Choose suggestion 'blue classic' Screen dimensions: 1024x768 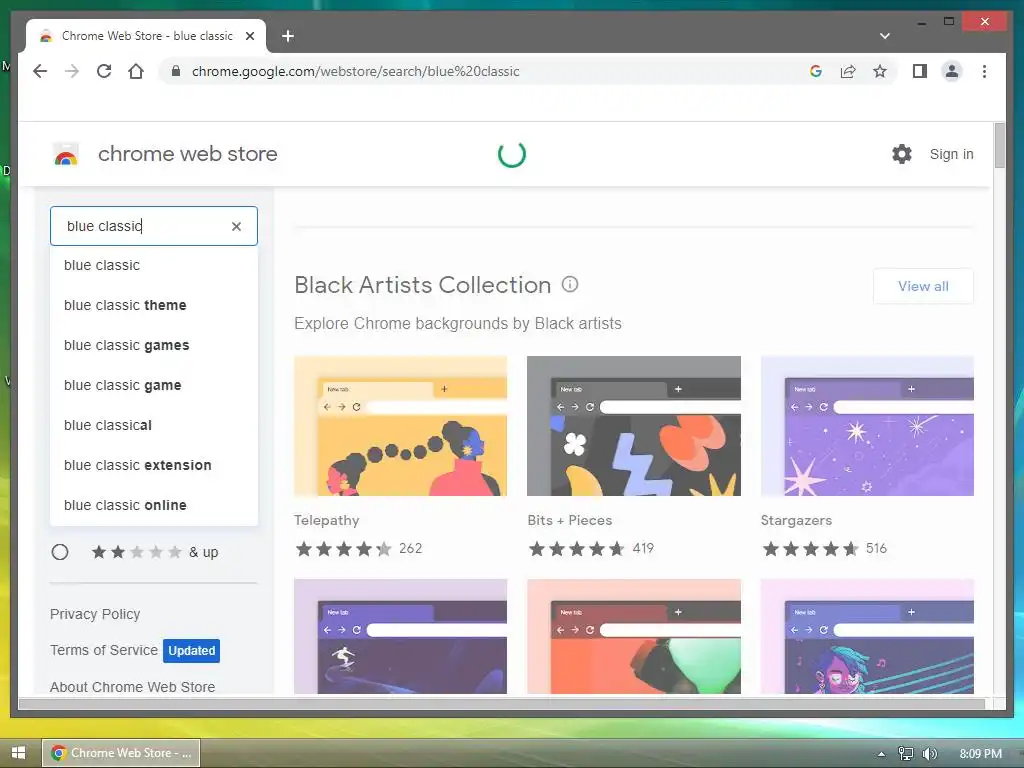pyautogui.click(x=154, y=265)
